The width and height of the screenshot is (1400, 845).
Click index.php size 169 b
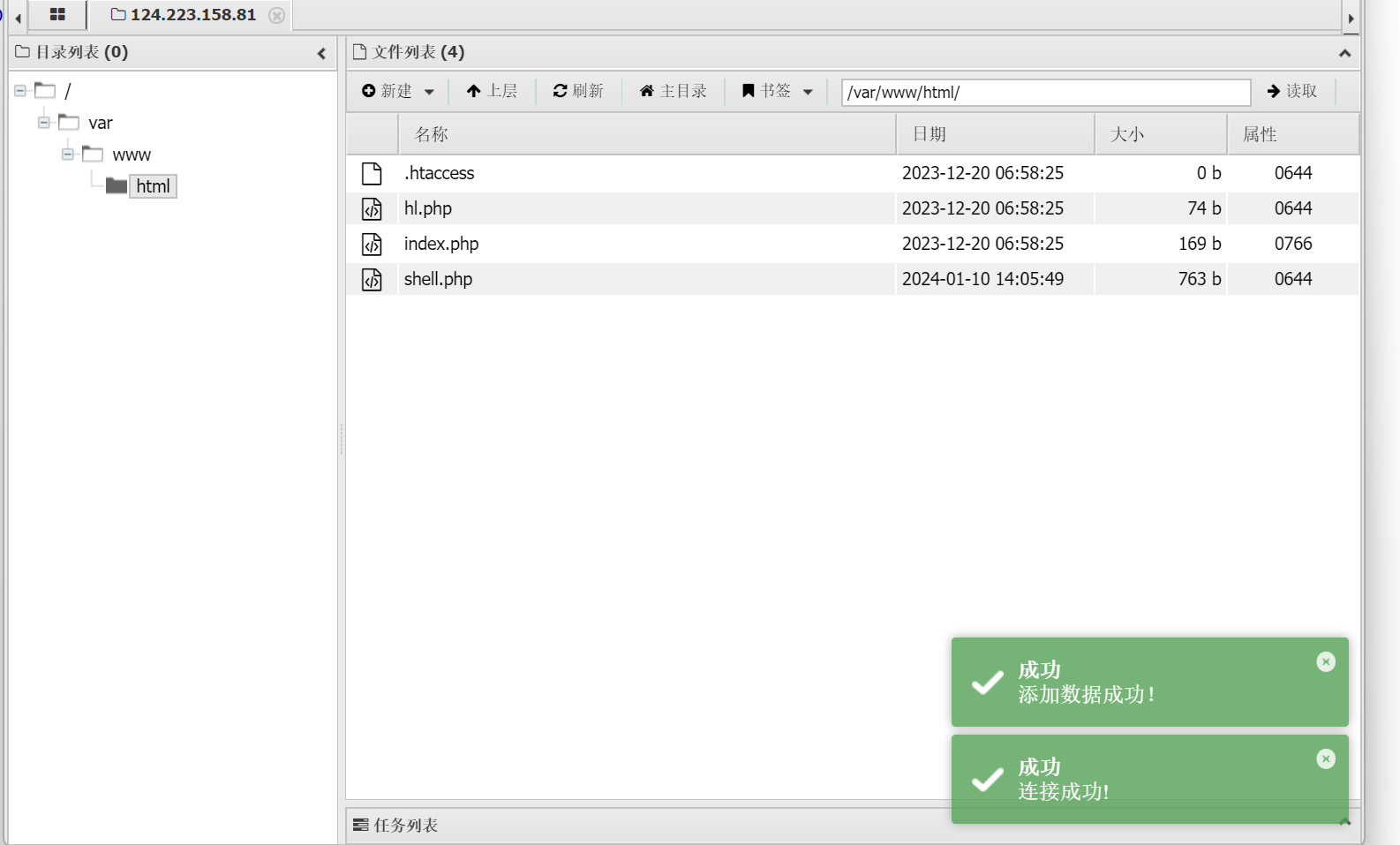coord(1200,244)
